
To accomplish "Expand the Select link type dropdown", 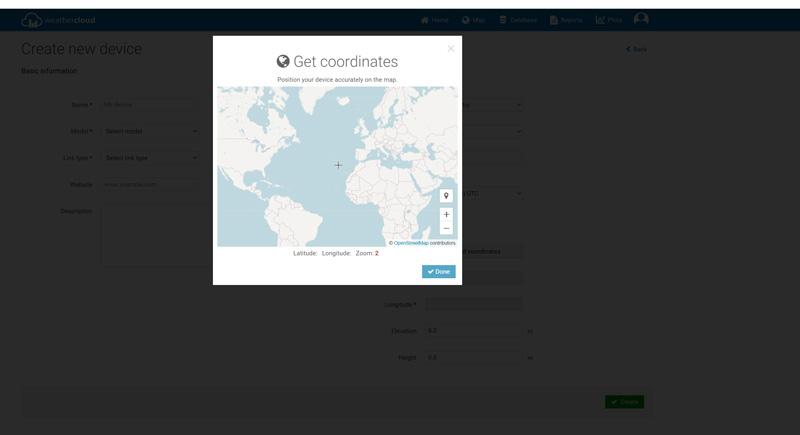I will point(150,158).
